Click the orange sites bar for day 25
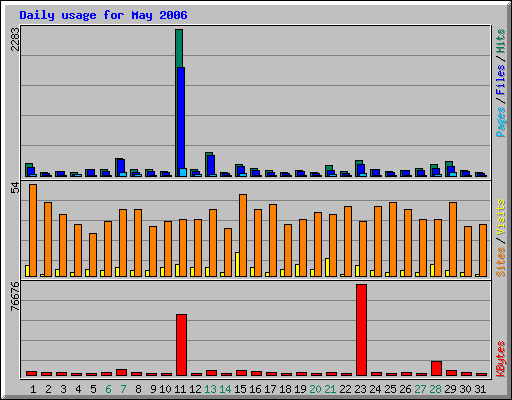Screen dimensions: 512x400 [x=393, y=239]
